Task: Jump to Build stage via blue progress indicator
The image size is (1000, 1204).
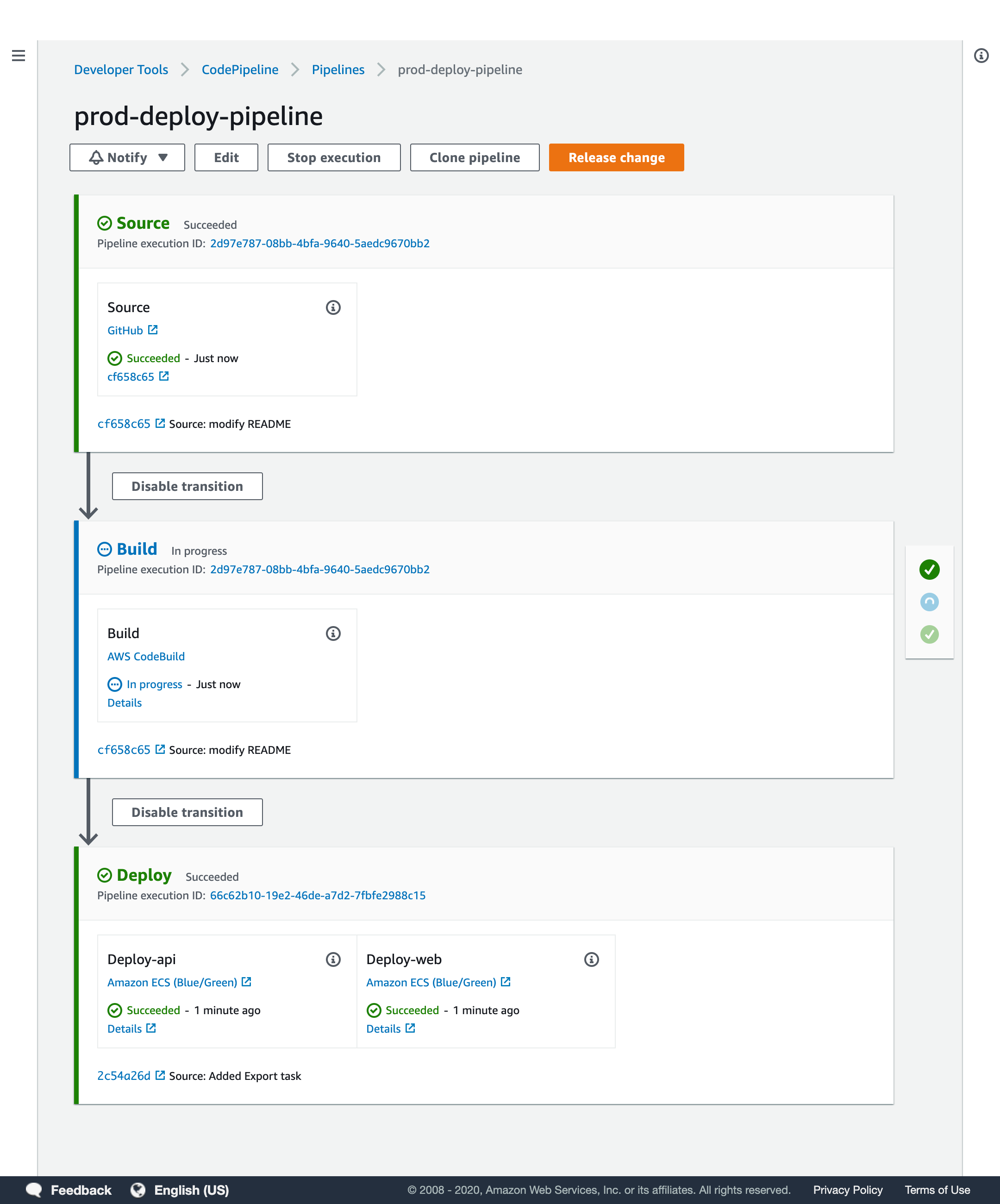Action: 929,602
